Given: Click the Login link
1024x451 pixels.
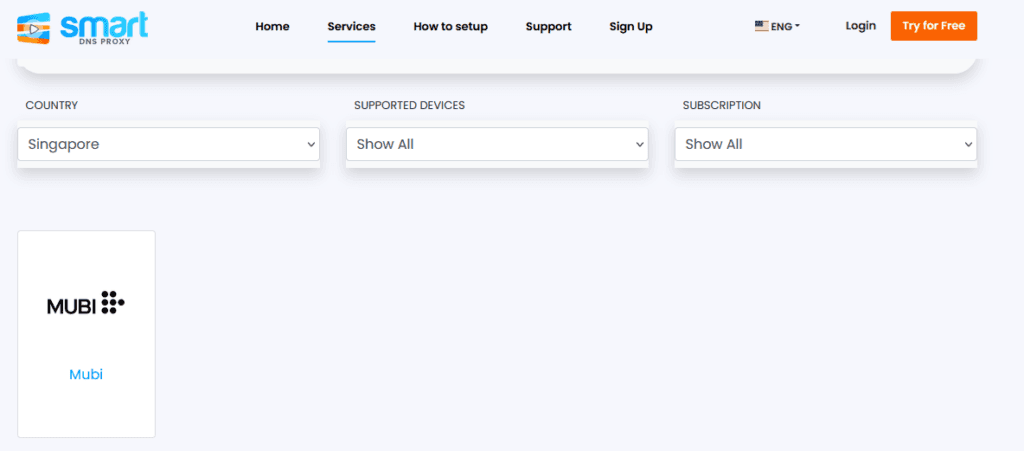Looking at the screenshot, I should (x=861, y=26).
